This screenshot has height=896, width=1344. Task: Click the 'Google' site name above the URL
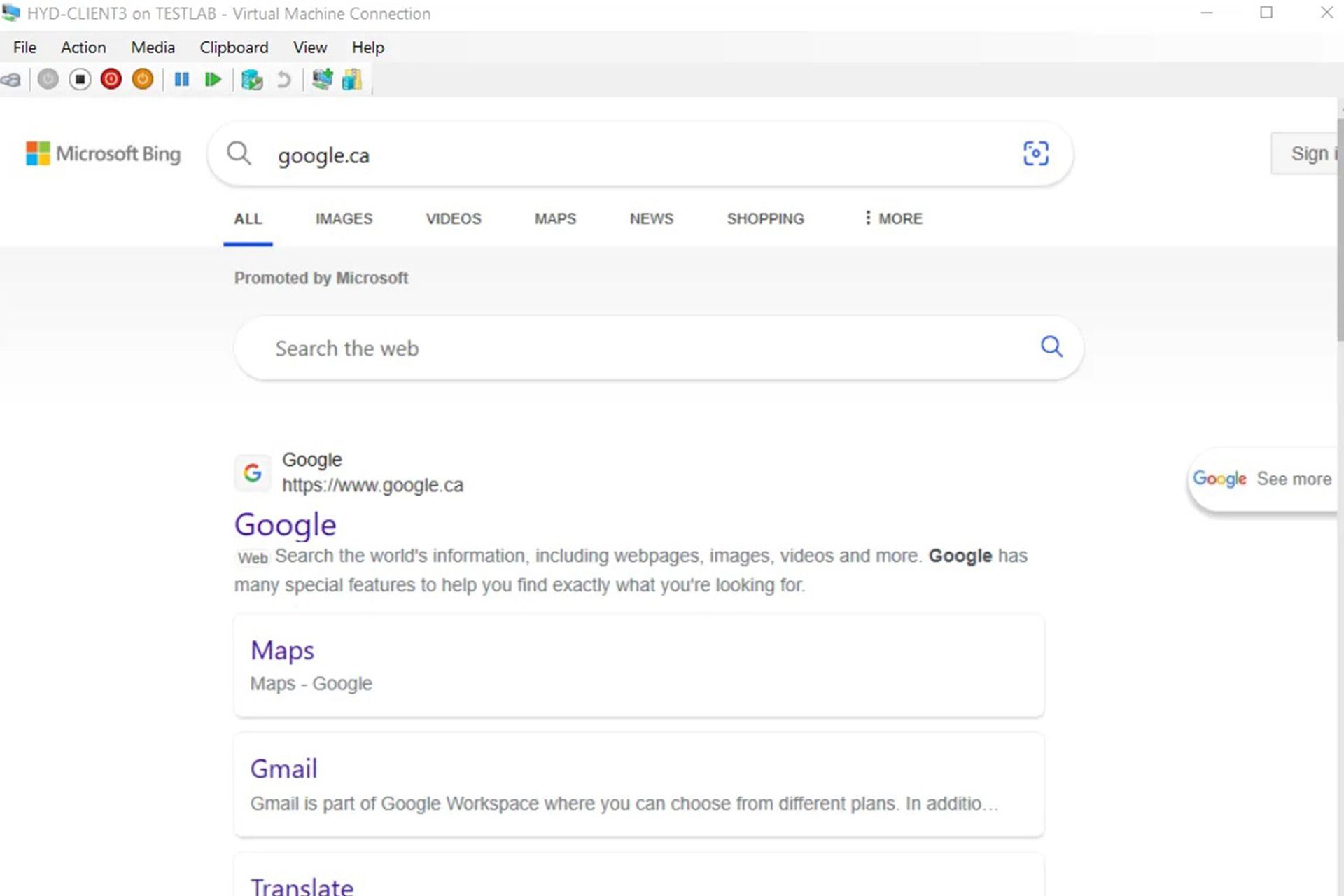311,460
